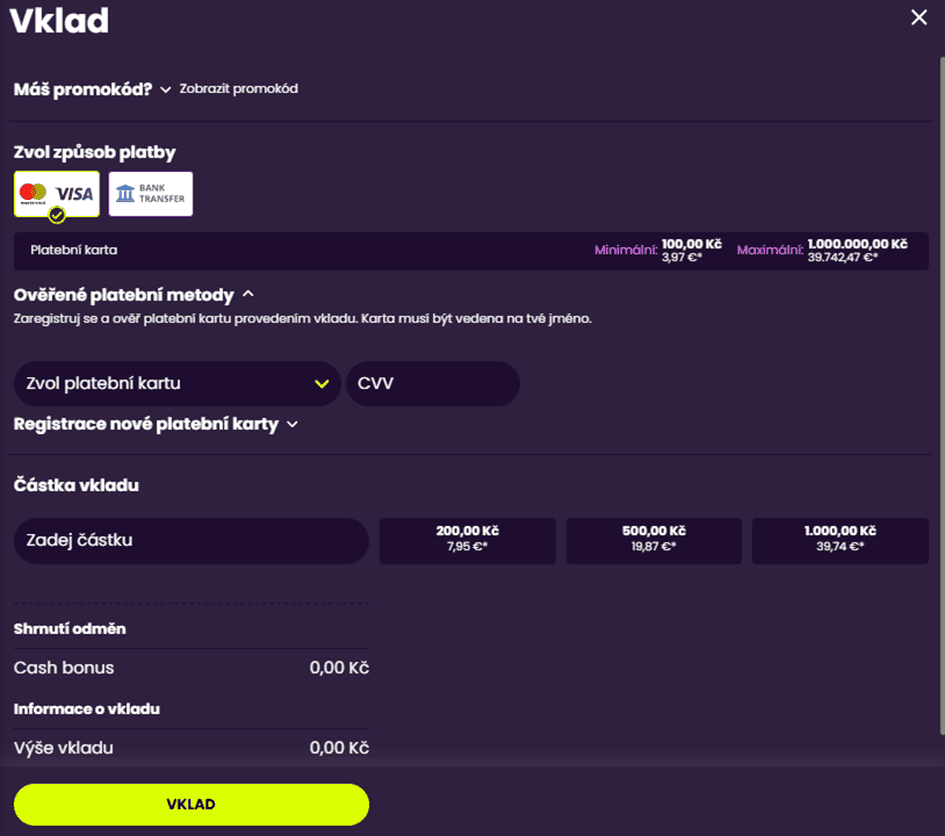Select the Mastercard/Visa card payment method
The image size is (945, 836).
(x=57, y=194)
